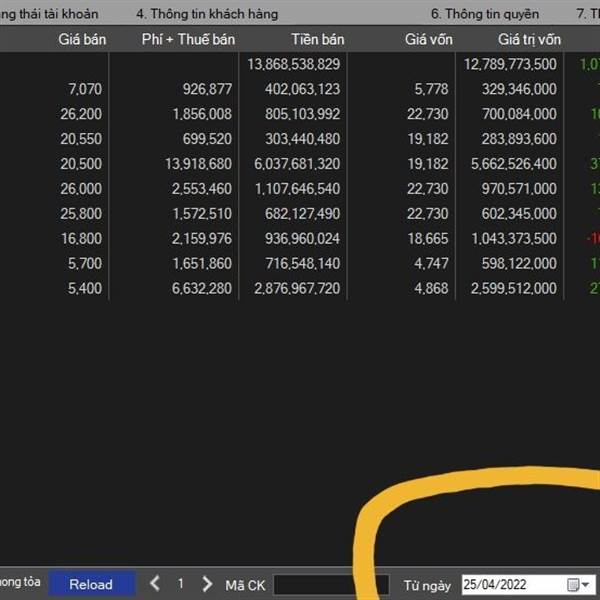The height and width of the screenshot is (600, 600).
Task: Go to next page arrow
Action: pos(207,584)
